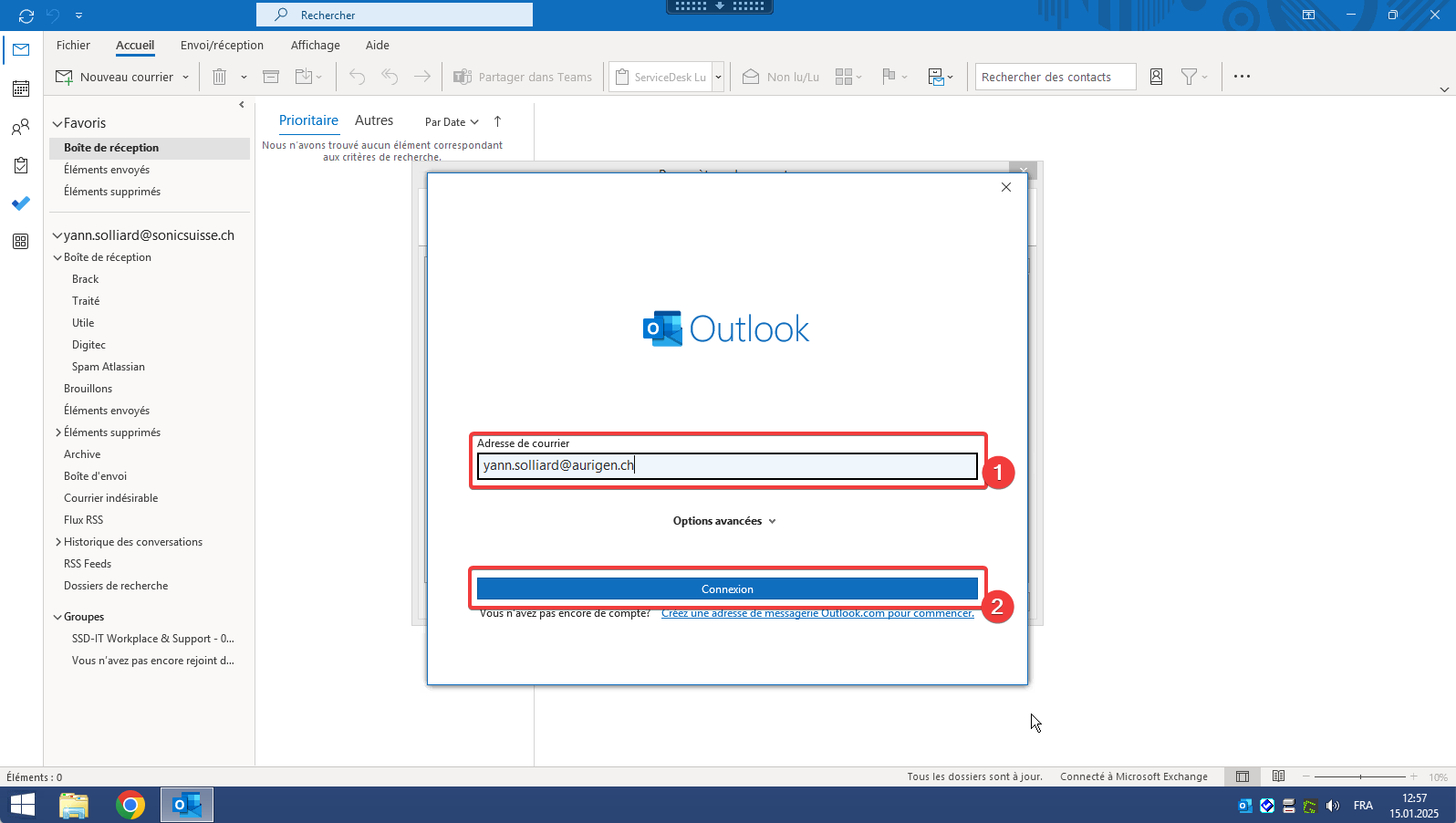Viewport: 1456px width, 823px height.
Task: Open the Fichier menu
Action: (73, 45)
